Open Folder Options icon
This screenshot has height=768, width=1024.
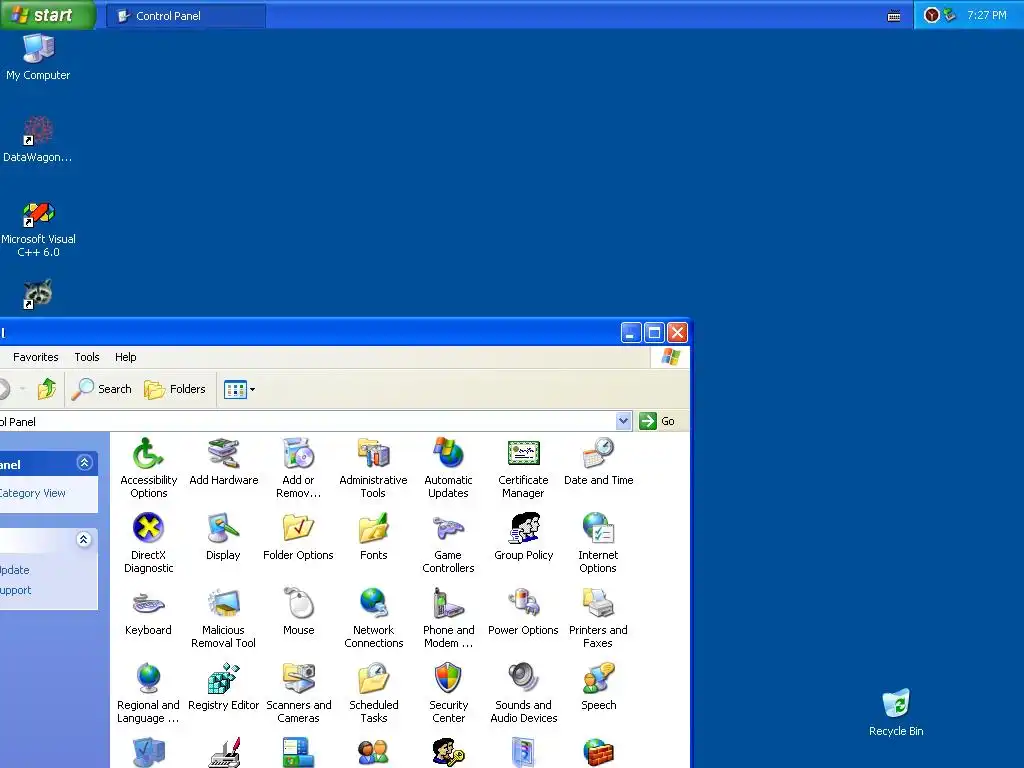tap(298, 537)
